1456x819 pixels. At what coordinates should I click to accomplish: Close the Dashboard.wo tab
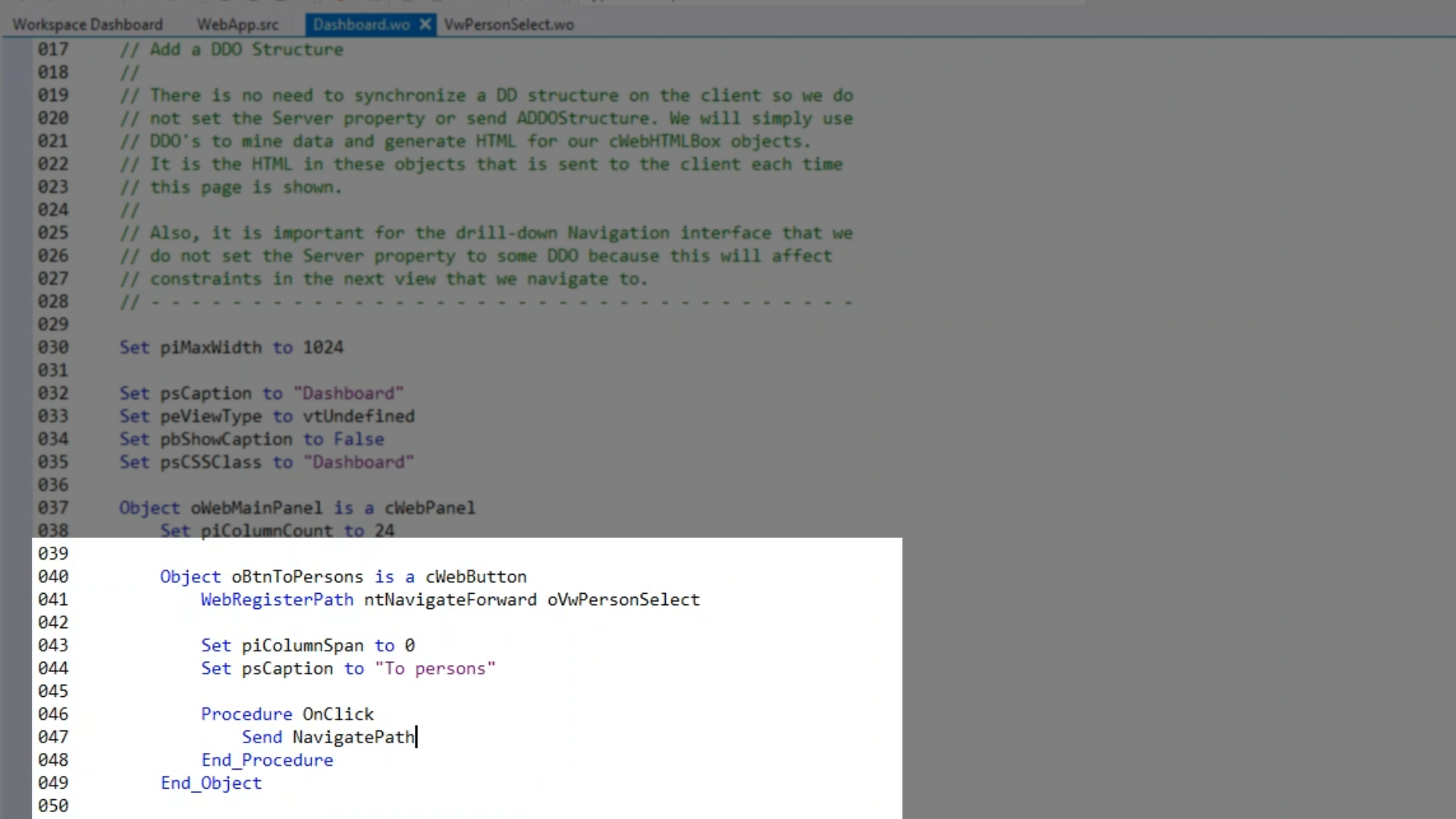coord(425,25)
